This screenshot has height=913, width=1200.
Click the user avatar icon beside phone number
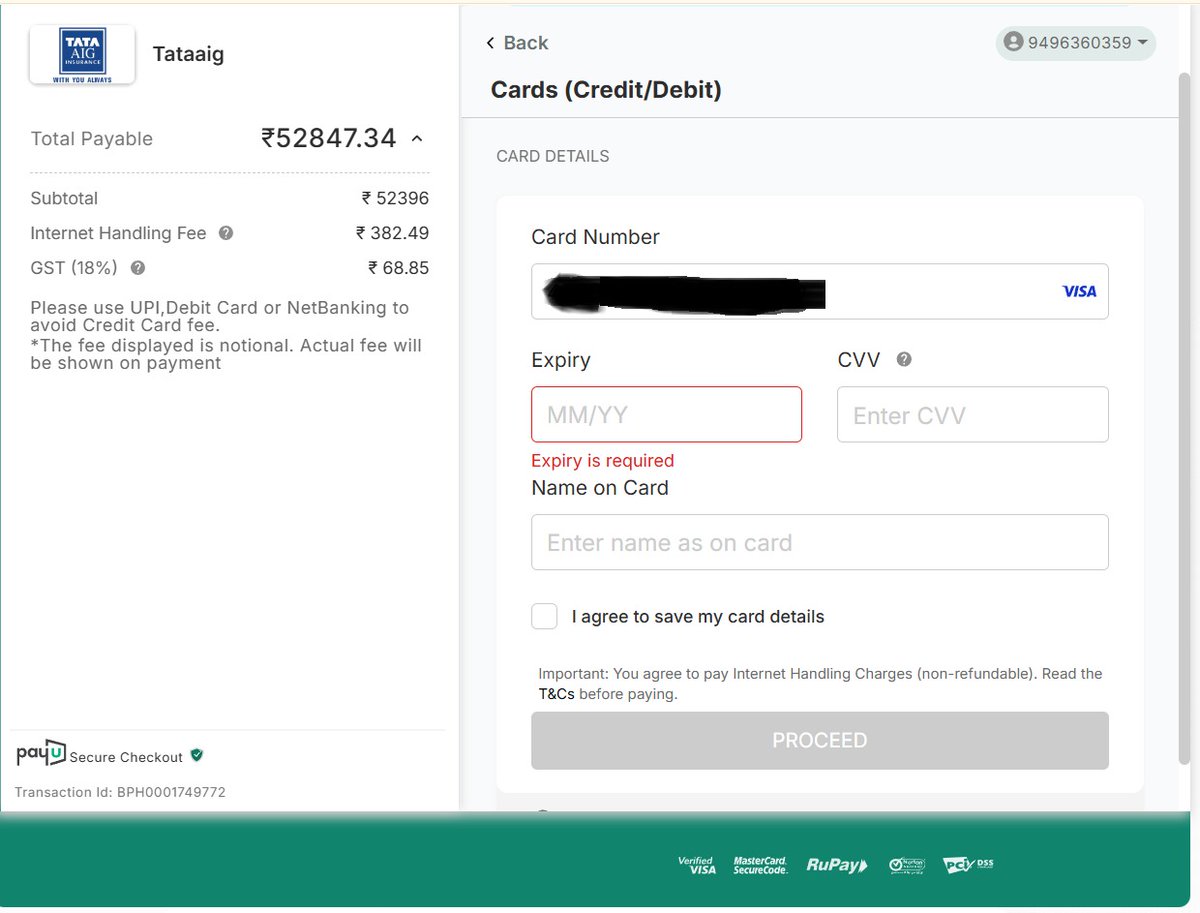pos(1014,43)
